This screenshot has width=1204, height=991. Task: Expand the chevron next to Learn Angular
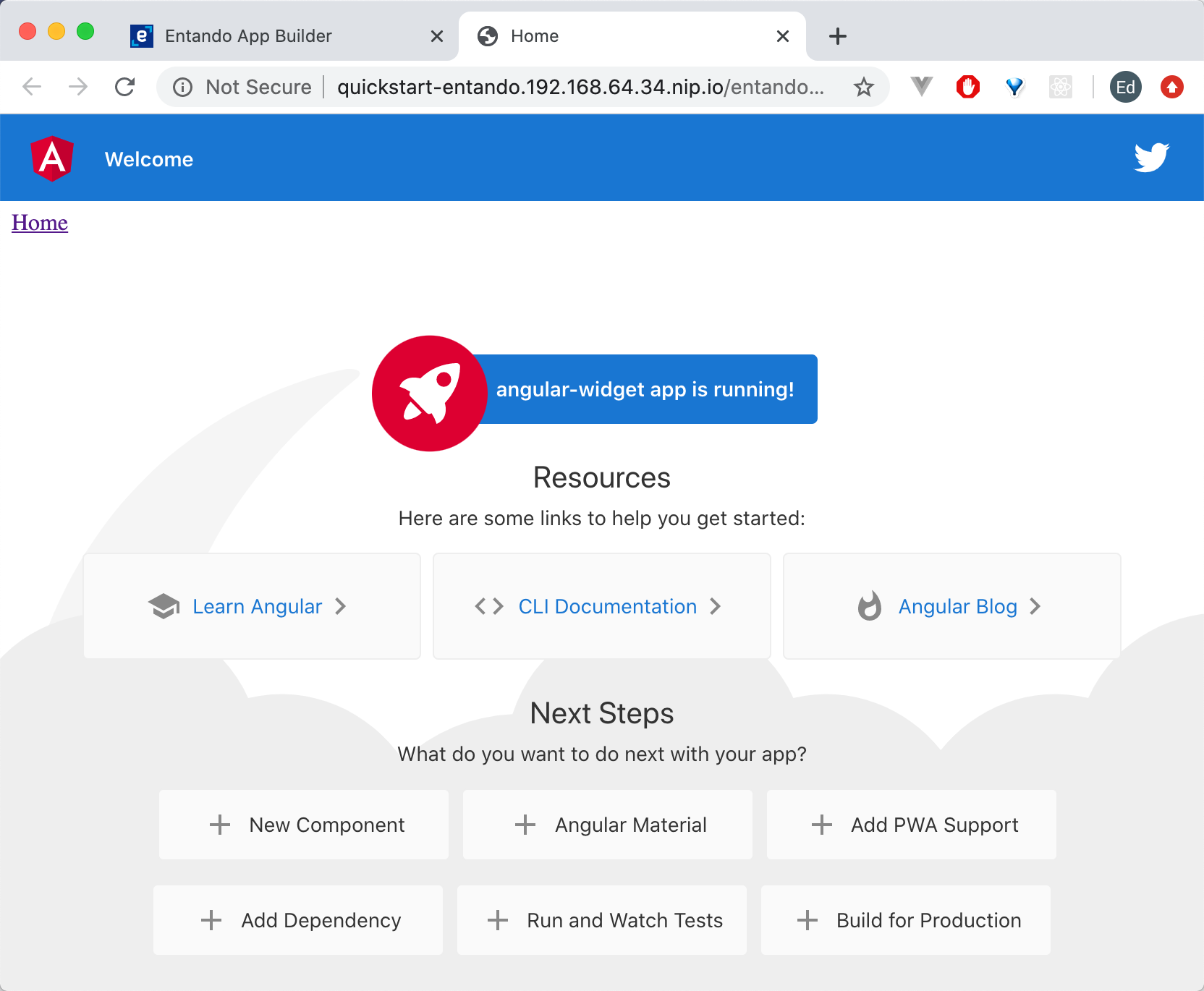(341, 607)
